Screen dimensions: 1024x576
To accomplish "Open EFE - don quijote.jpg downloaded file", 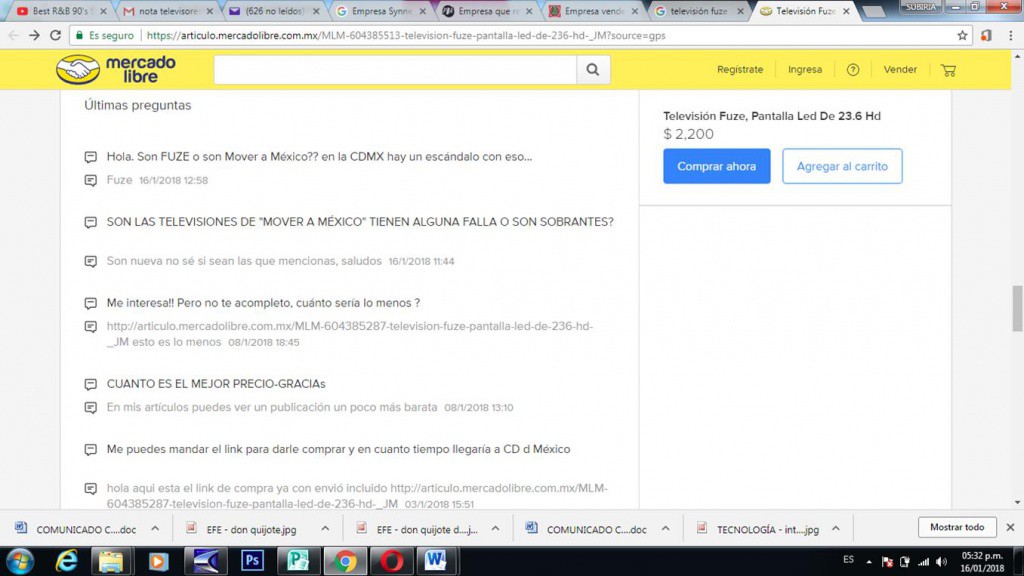I will 243,529.
